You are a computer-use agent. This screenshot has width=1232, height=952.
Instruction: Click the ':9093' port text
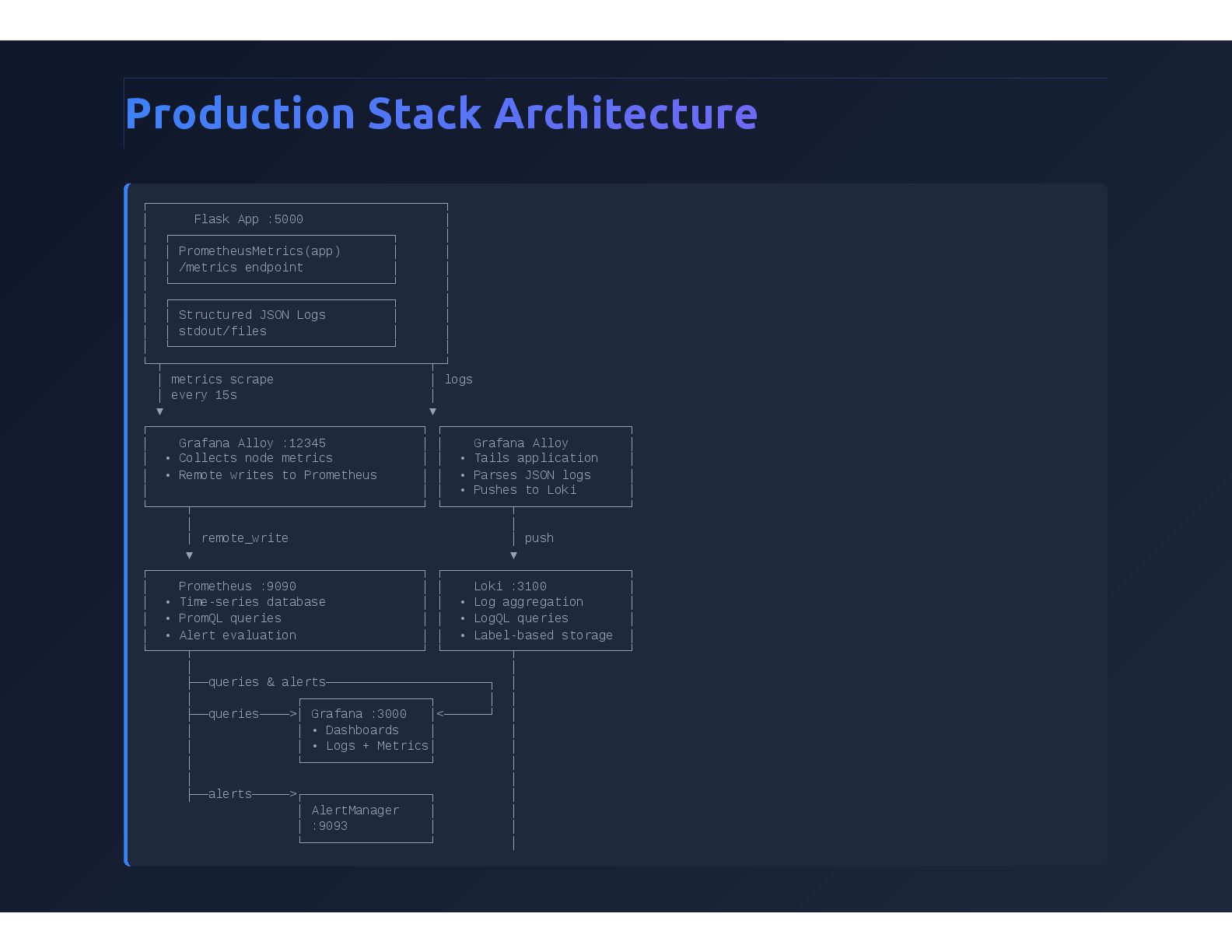[x=329, y=826]
